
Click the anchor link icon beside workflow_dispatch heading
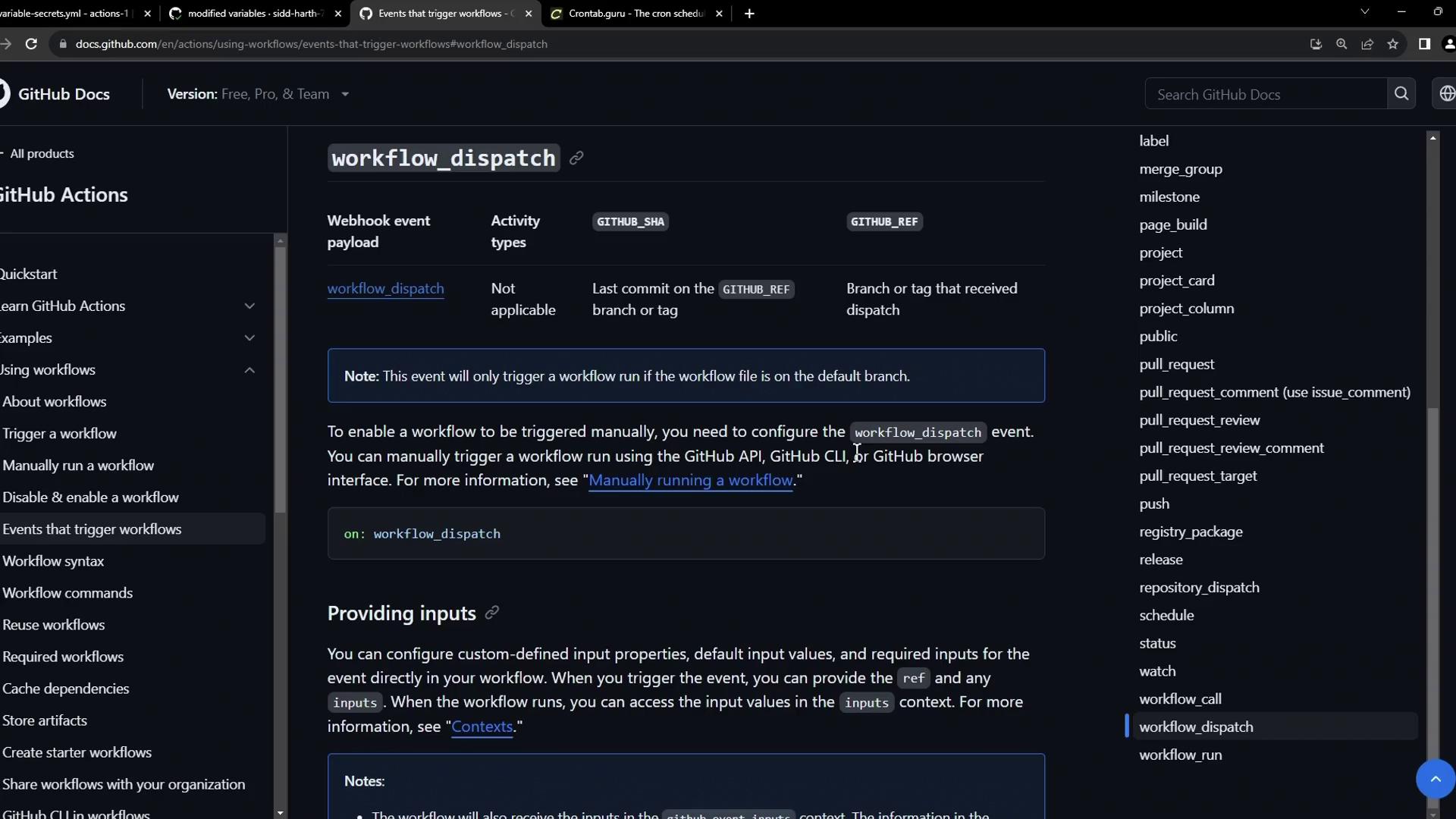tap(576, 158)
